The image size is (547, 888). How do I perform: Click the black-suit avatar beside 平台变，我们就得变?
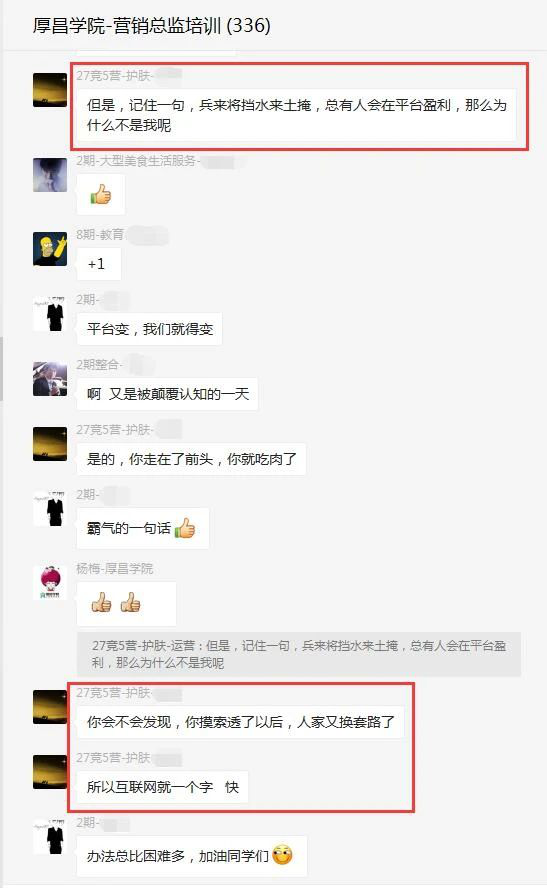click(50, 314)
